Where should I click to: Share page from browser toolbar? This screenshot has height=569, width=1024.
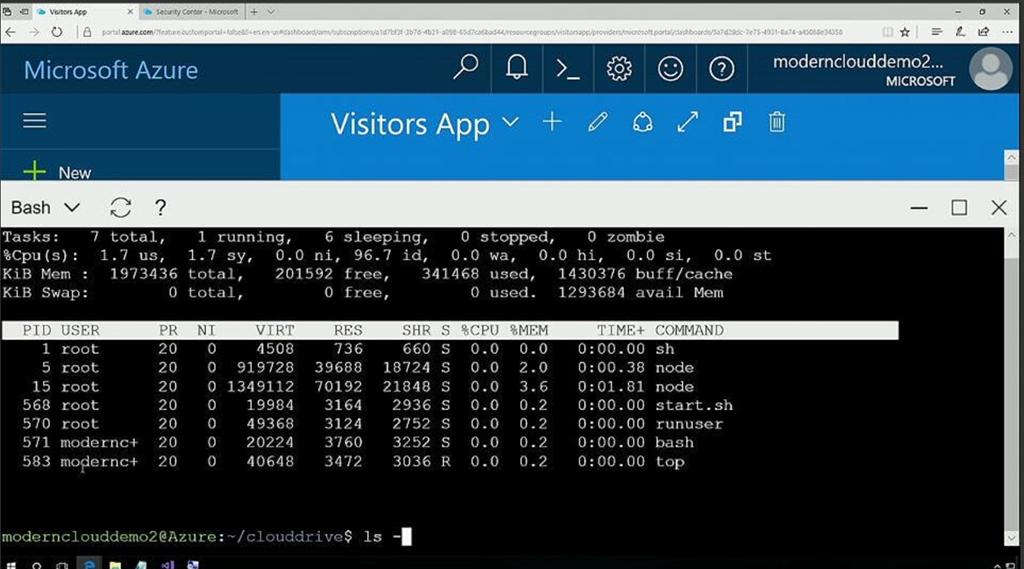(984, 32)
